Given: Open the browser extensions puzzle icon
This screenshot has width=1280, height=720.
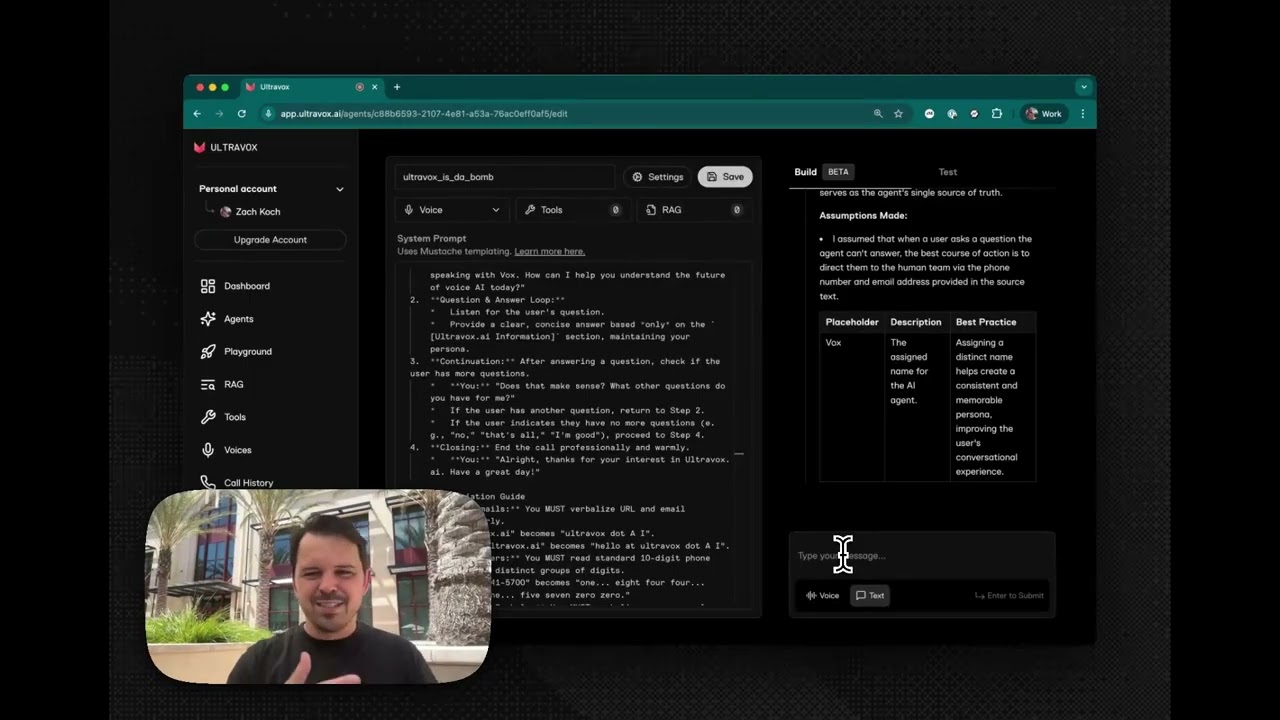Looking at the screenshot, I should click(x=997, y=114).
